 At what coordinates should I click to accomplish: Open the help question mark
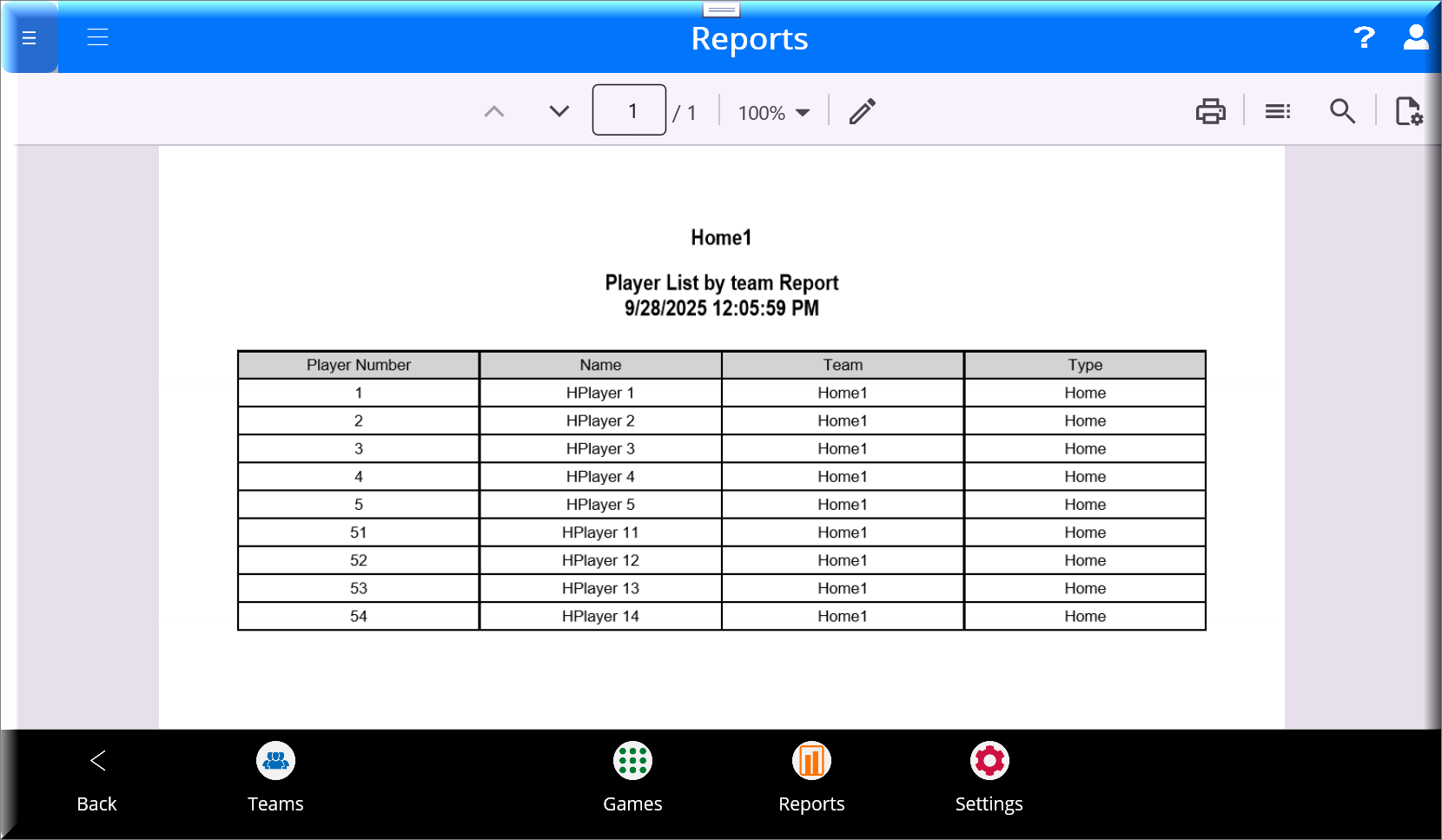pyautogui.click(x=1364, y=37)
